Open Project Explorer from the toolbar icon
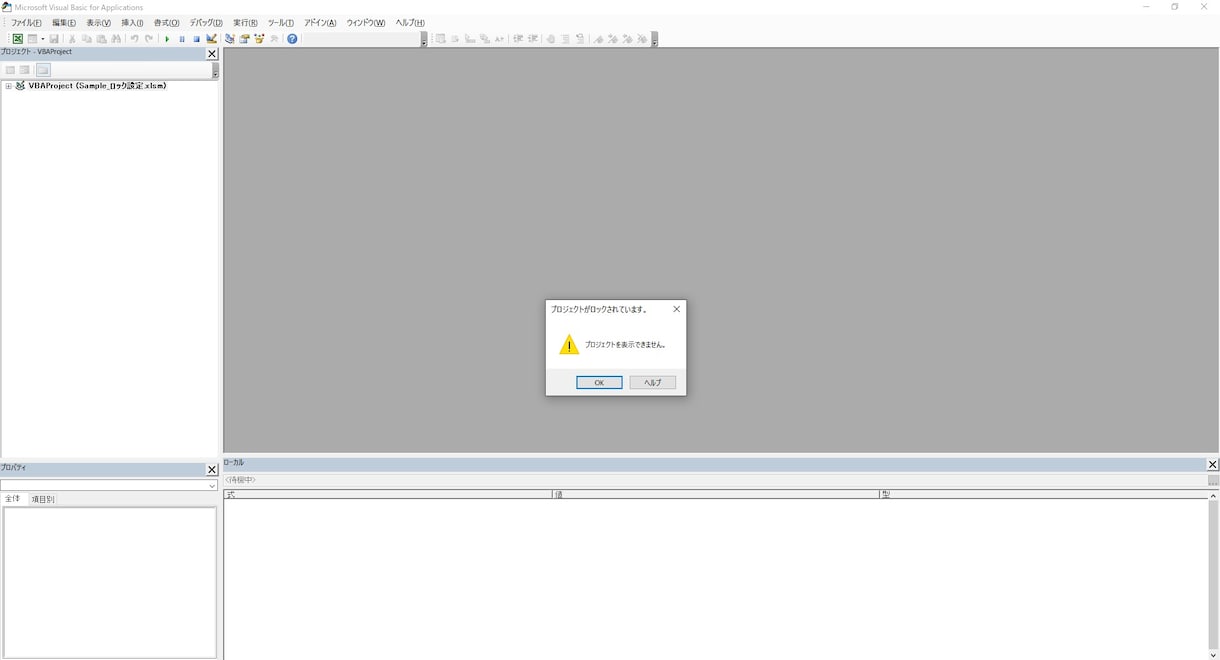 [x=230, y=39]
